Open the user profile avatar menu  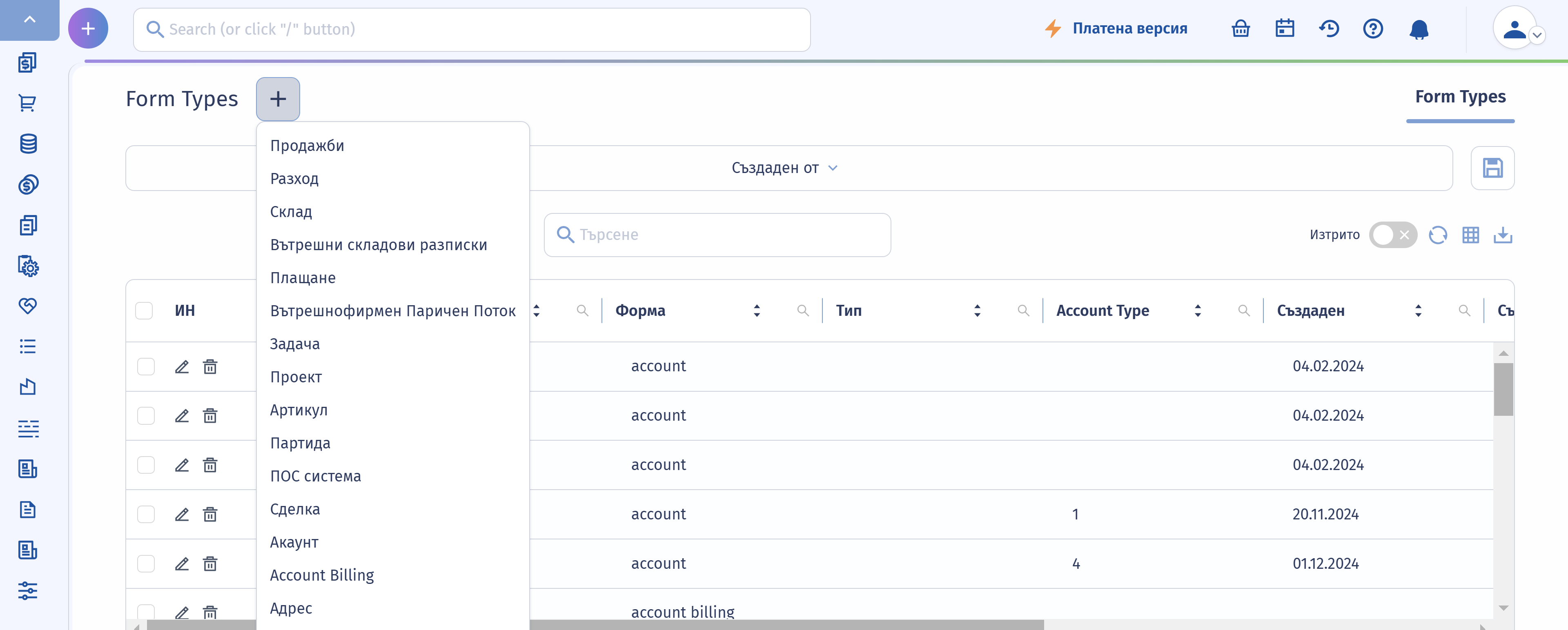(x=1515, y=29)
